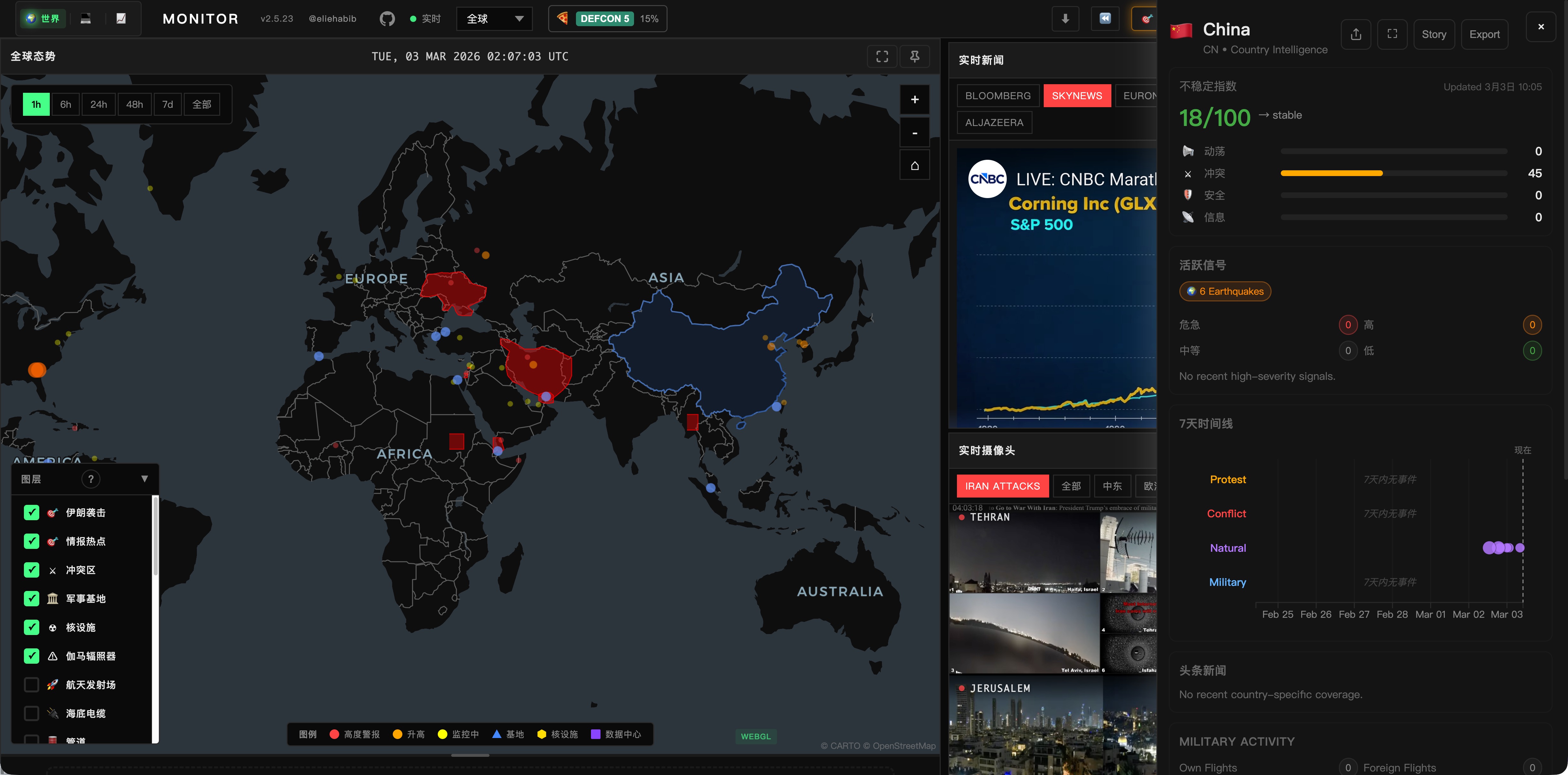This screenshot has width=1568, height=775.
Task: Open the GitHub repository icon
Action: click(x=386, y=19)
